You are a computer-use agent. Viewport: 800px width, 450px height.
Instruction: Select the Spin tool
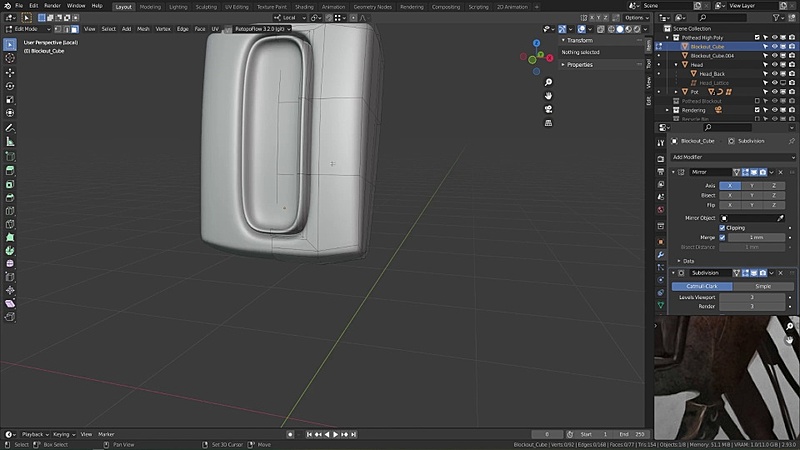(10, 251)
